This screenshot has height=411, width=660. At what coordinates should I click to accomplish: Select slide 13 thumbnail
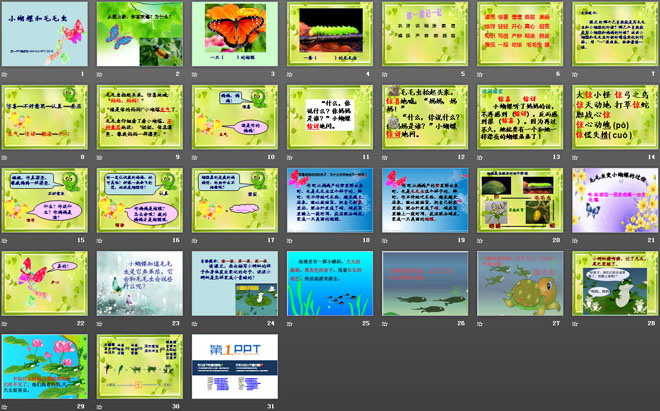520,117
